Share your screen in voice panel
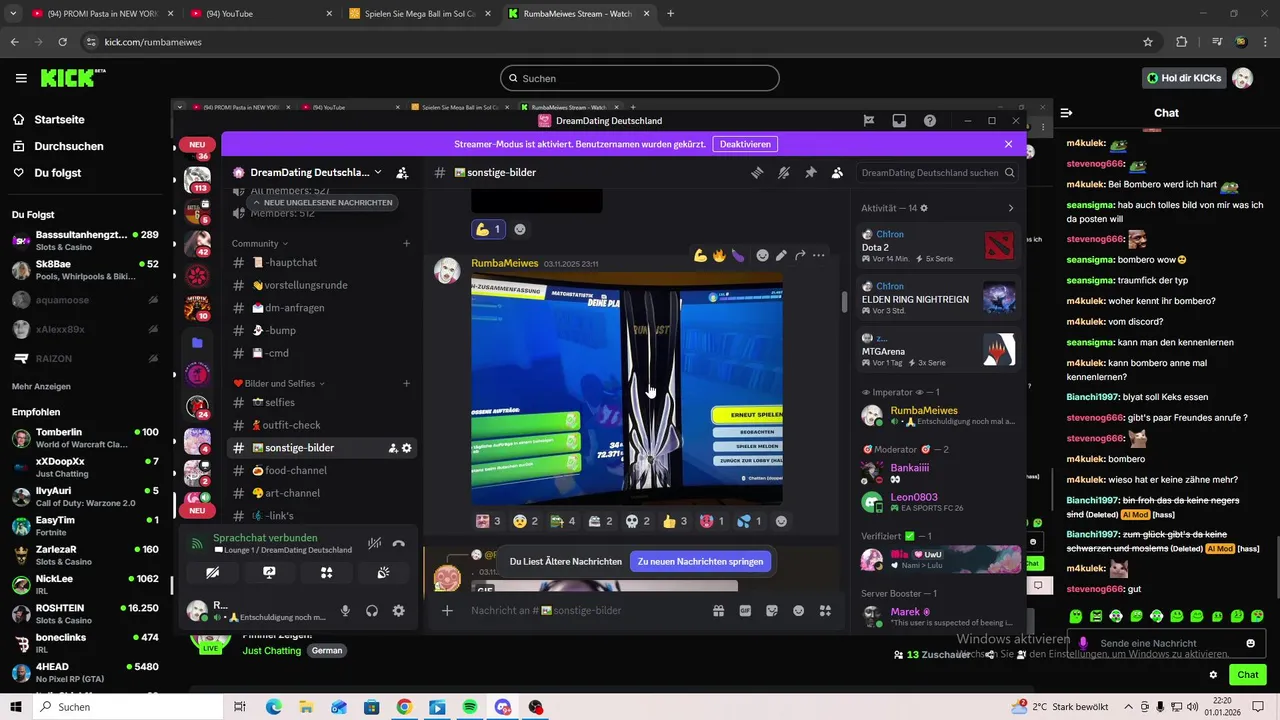Screen dimensions: 1280x720 click(269, 573)
